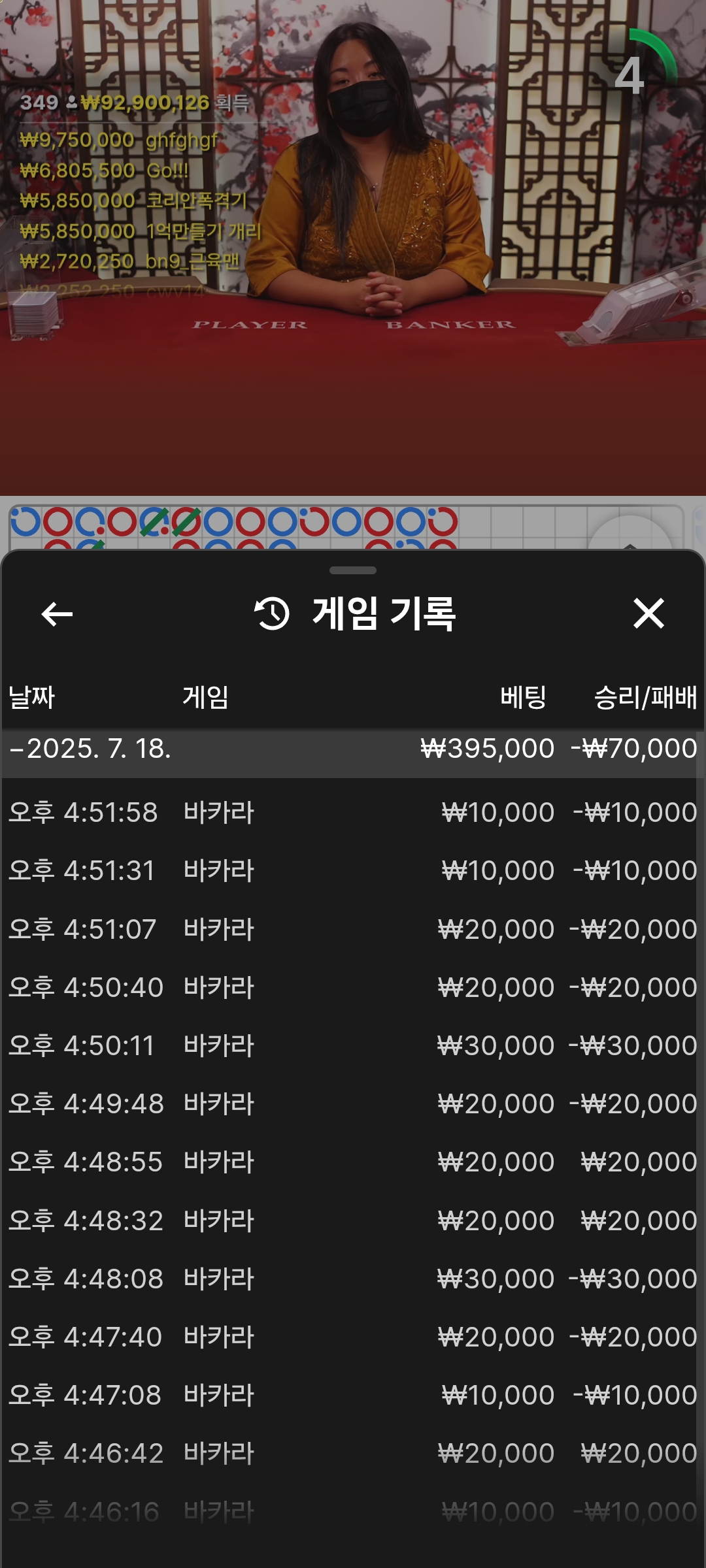Select the 날짜 column header

tap(31, 697)
